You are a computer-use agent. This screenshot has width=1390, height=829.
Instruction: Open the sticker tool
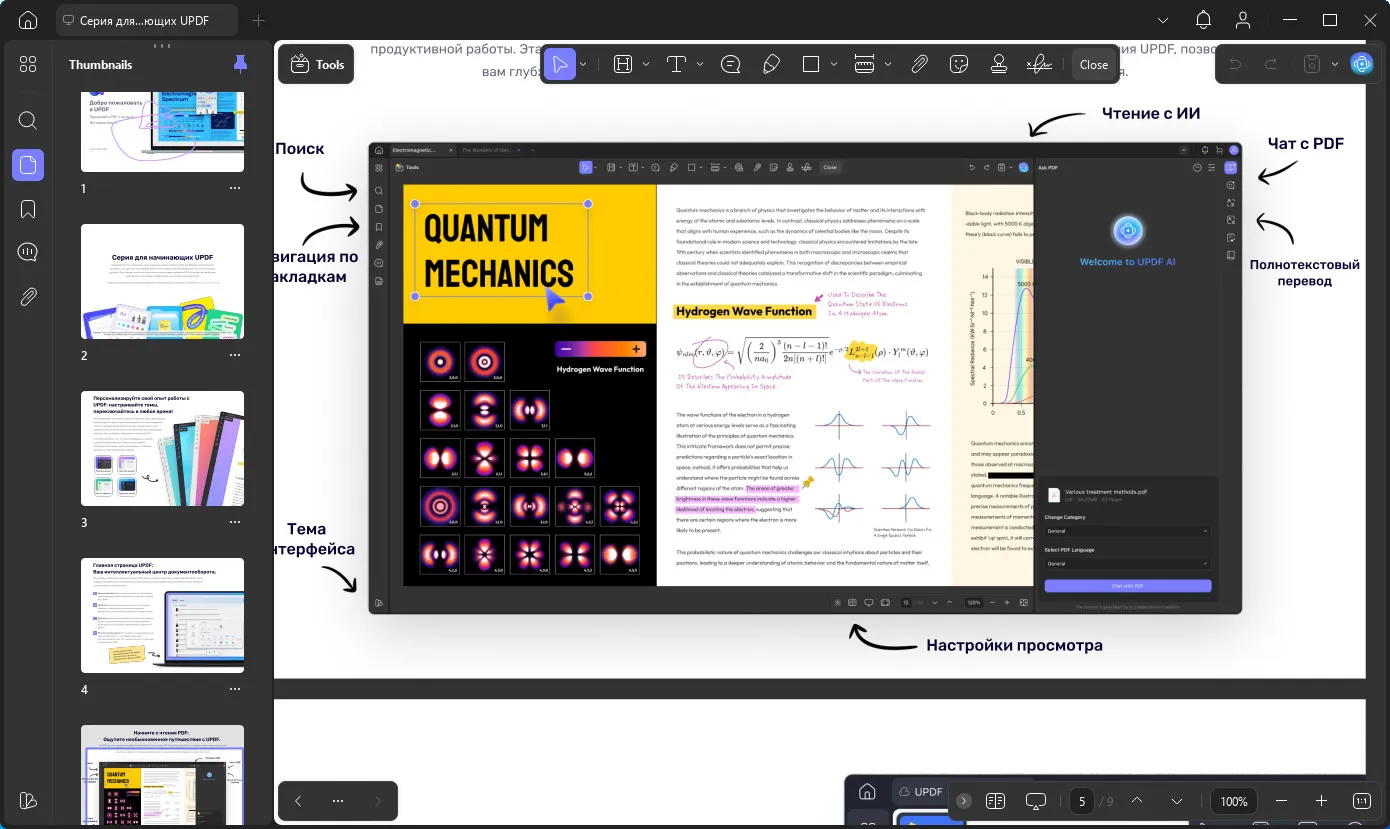pyautogui.click(x=959, y=64)
